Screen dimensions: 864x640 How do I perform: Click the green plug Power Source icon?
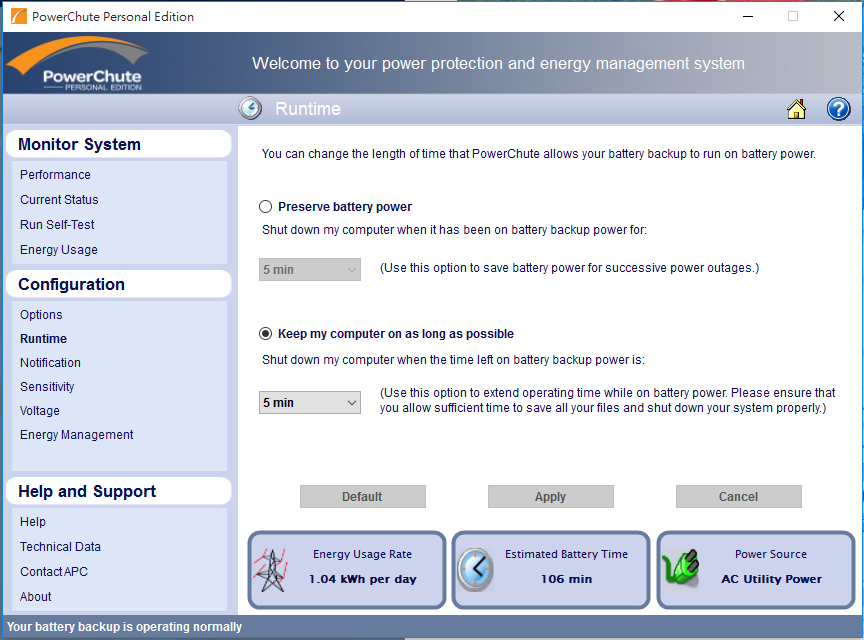[x=680, y=567]
